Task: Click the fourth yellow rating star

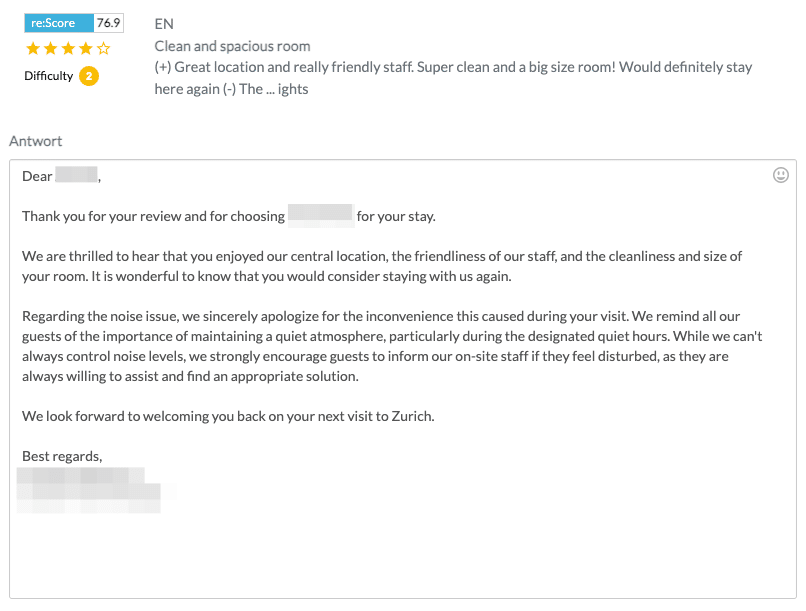Action: point(85,49)
